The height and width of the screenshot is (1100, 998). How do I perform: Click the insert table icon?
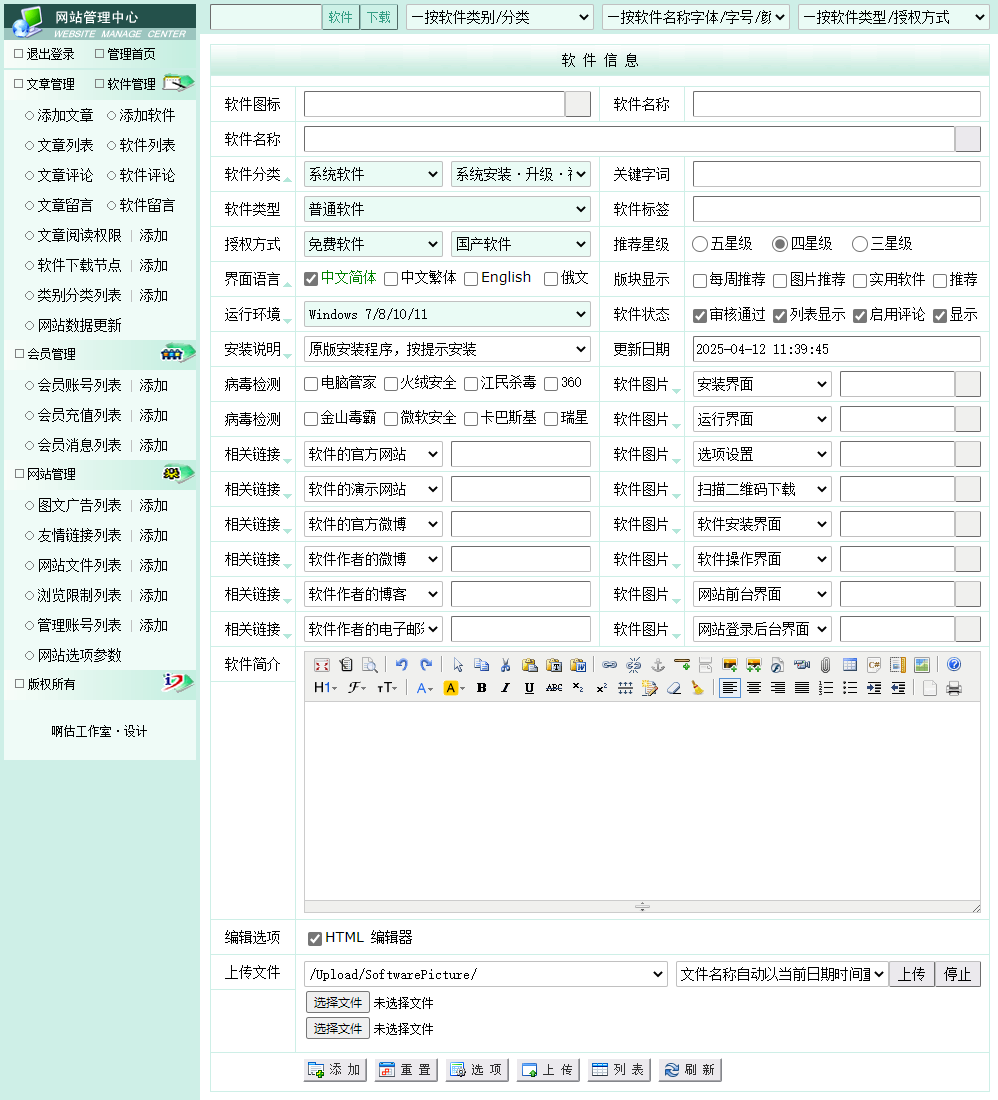[850, 665]
